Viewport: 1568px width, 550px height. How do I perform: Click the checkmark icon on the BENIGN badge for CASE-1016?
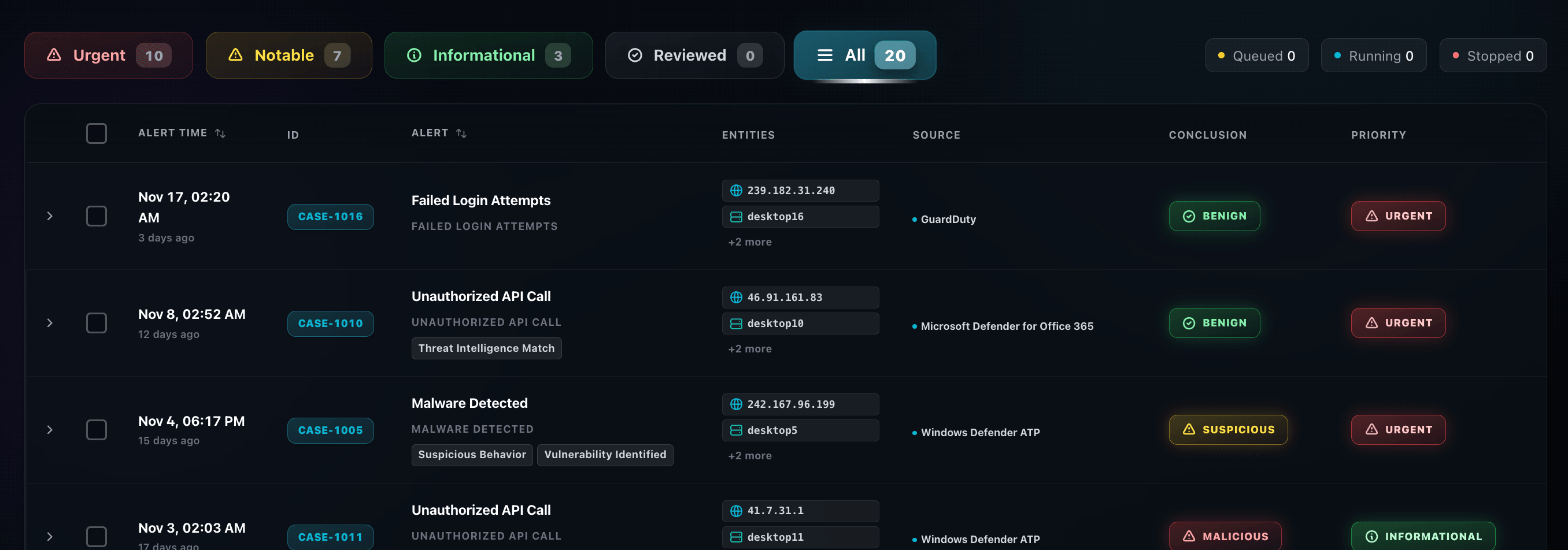pos(1189,215)
